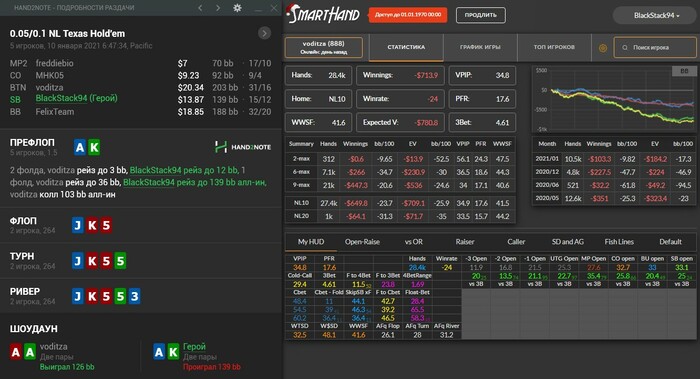Click voditza name in showdown
Screen dimensions: 700x379
point(54,346)
